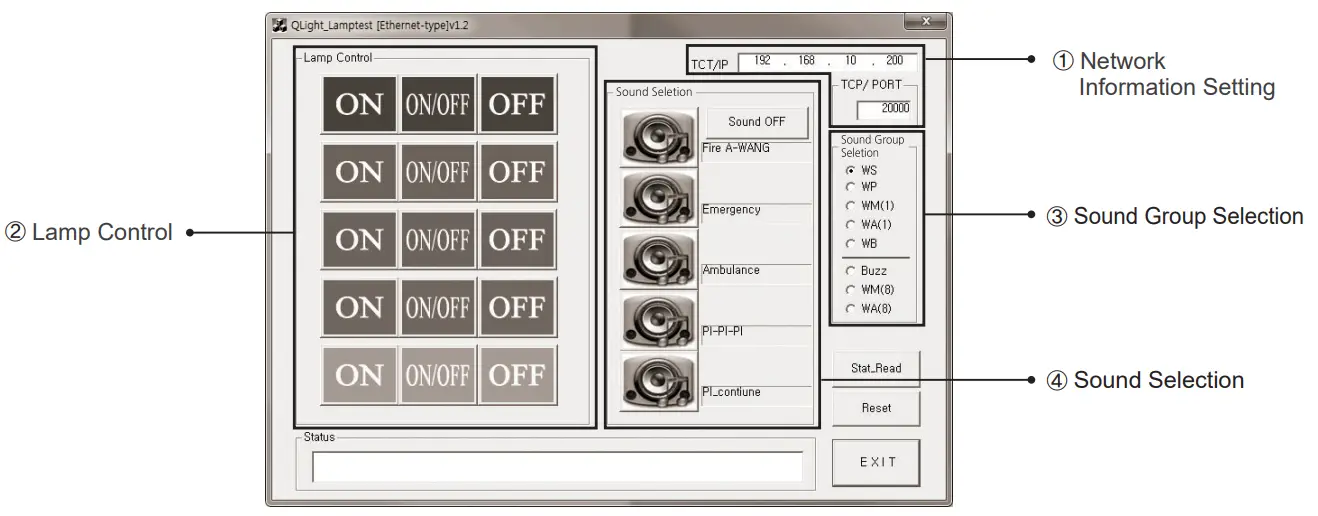Close the QLight_Lamptest window
Viewport: 1318px width, 516px height.
925,22
